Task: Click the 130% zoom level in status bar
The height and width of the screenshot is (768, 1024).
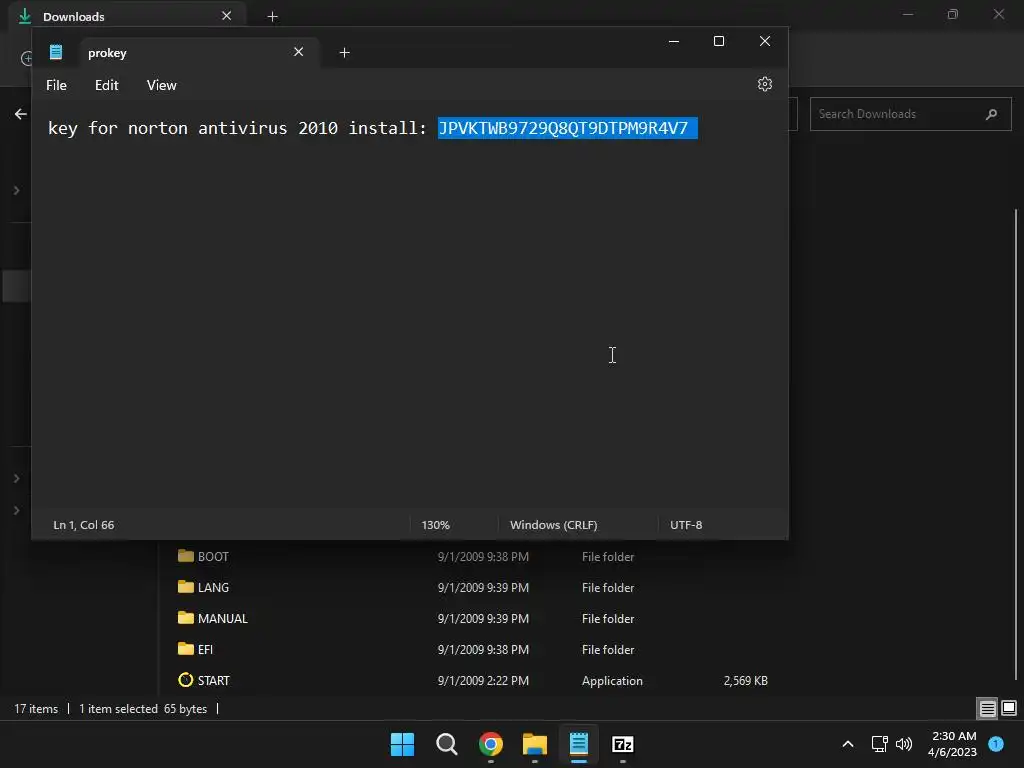Action: (x=436, y=525)
